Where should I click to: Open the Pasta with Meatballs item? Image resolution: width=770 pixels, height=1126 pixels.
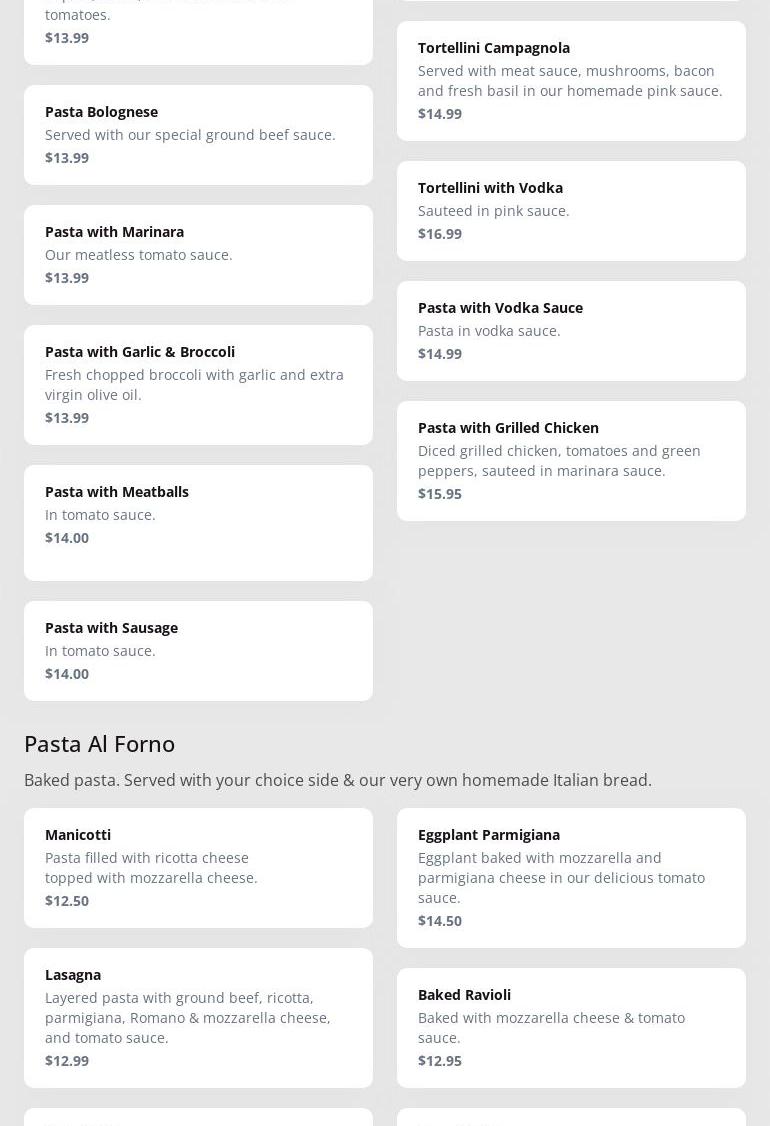pyautogui.click(x=117, y=492)
